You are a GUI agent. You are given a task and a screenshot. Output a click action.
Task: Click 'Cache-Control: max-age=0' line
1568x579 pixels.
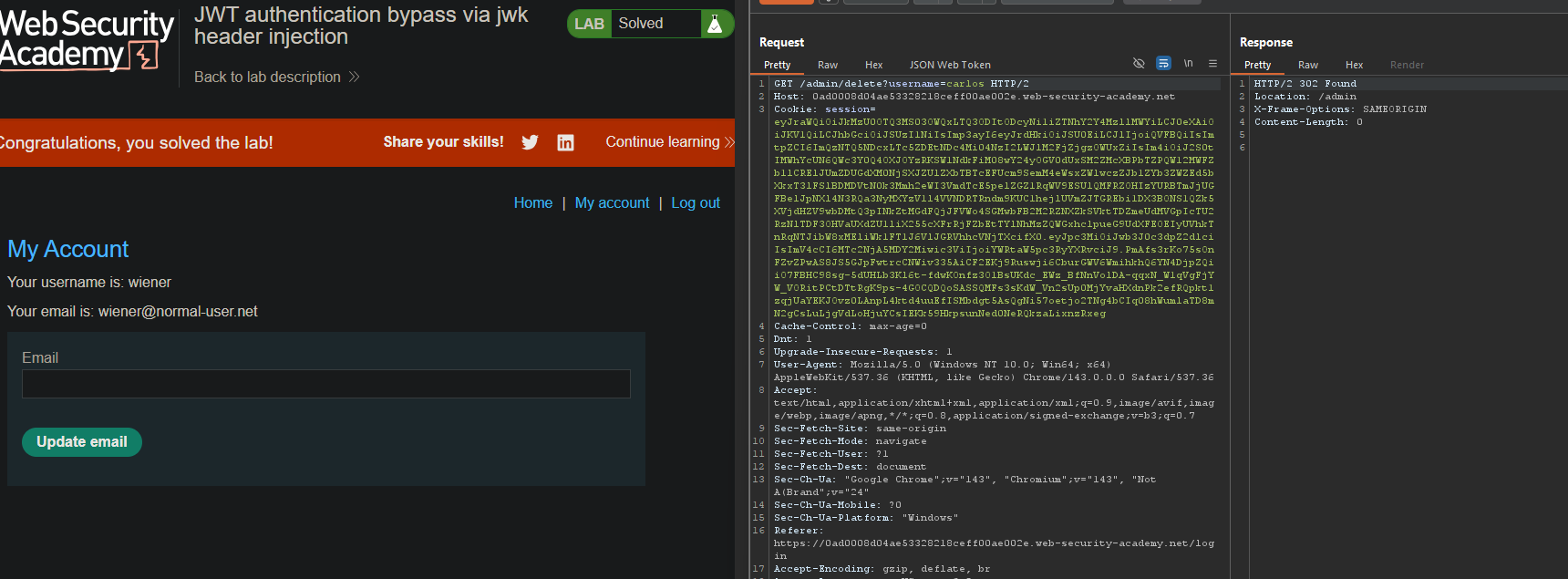(850, 326)
